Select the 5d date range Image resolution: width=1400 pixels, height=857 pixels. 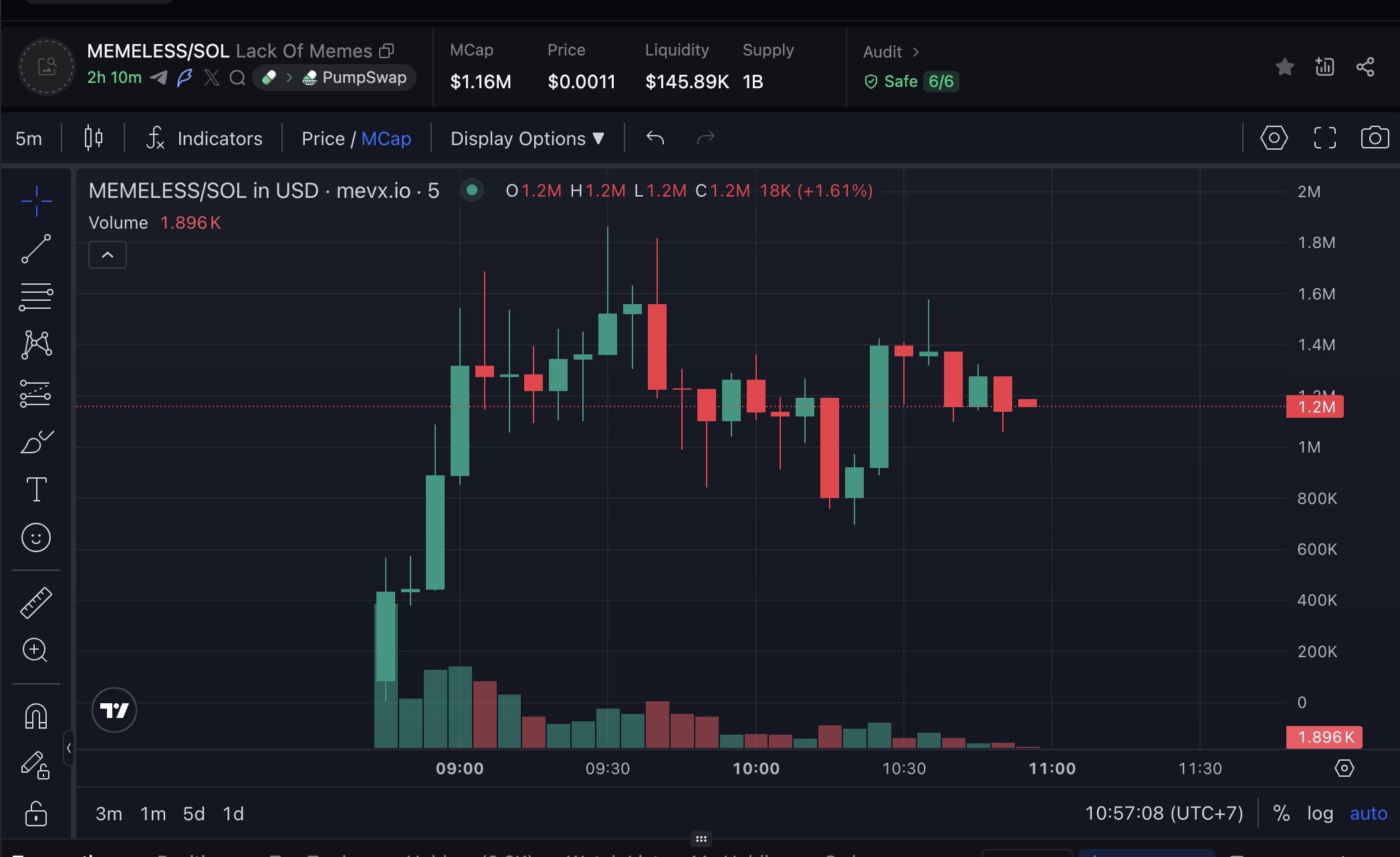194,814
